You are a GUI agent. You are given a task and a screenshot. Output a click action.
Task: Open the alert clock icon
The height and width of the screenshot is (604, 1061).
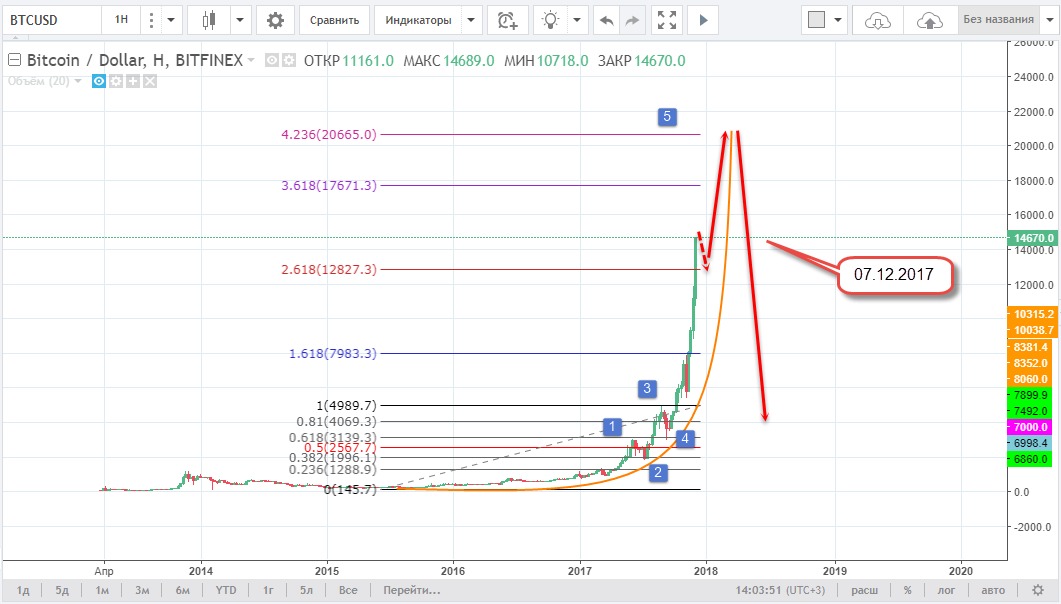click(508, 20)
